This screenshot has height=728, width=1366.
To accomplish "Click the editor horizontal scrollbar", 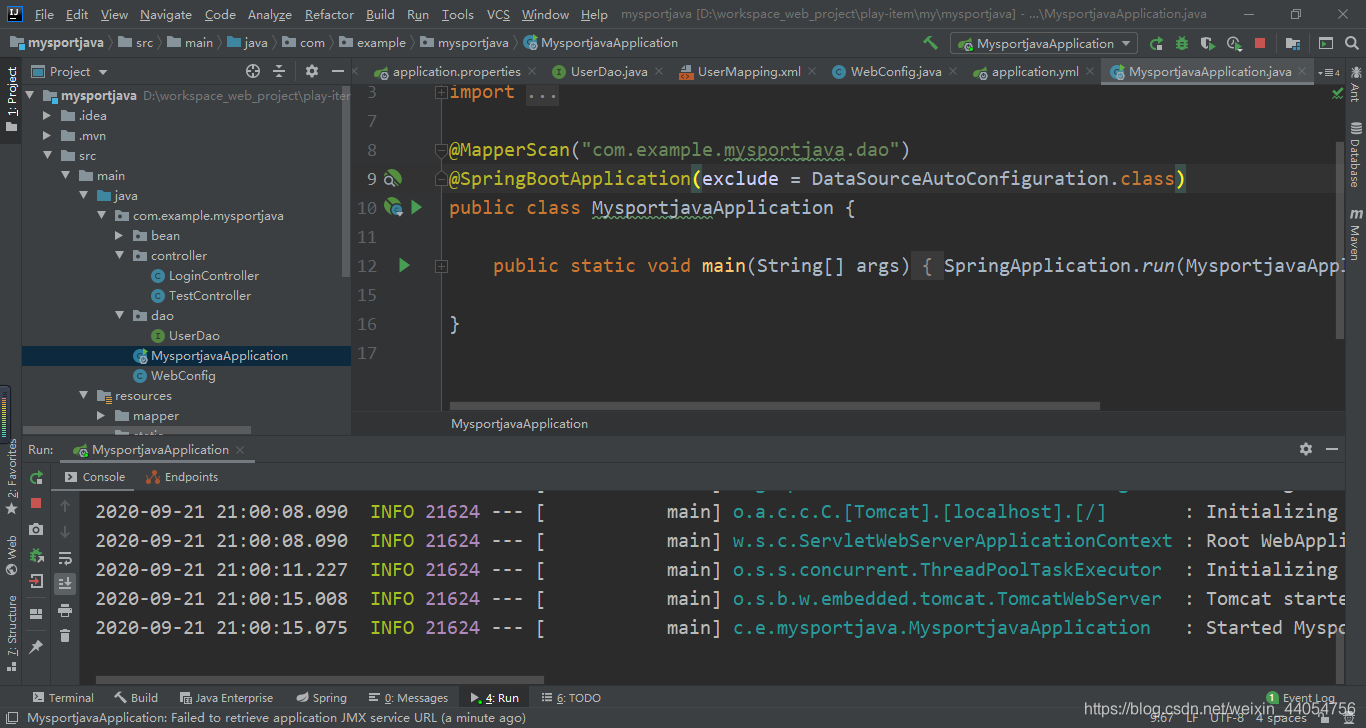I will tap(775, 406).
